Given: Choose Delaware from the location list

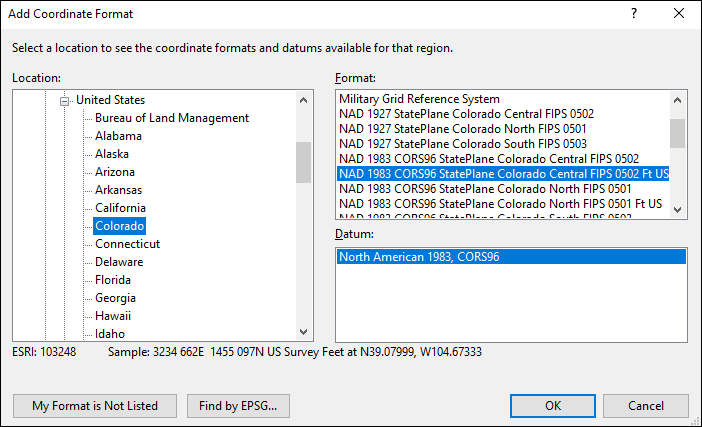Looking at the screenshot, I should coord(119,262).
